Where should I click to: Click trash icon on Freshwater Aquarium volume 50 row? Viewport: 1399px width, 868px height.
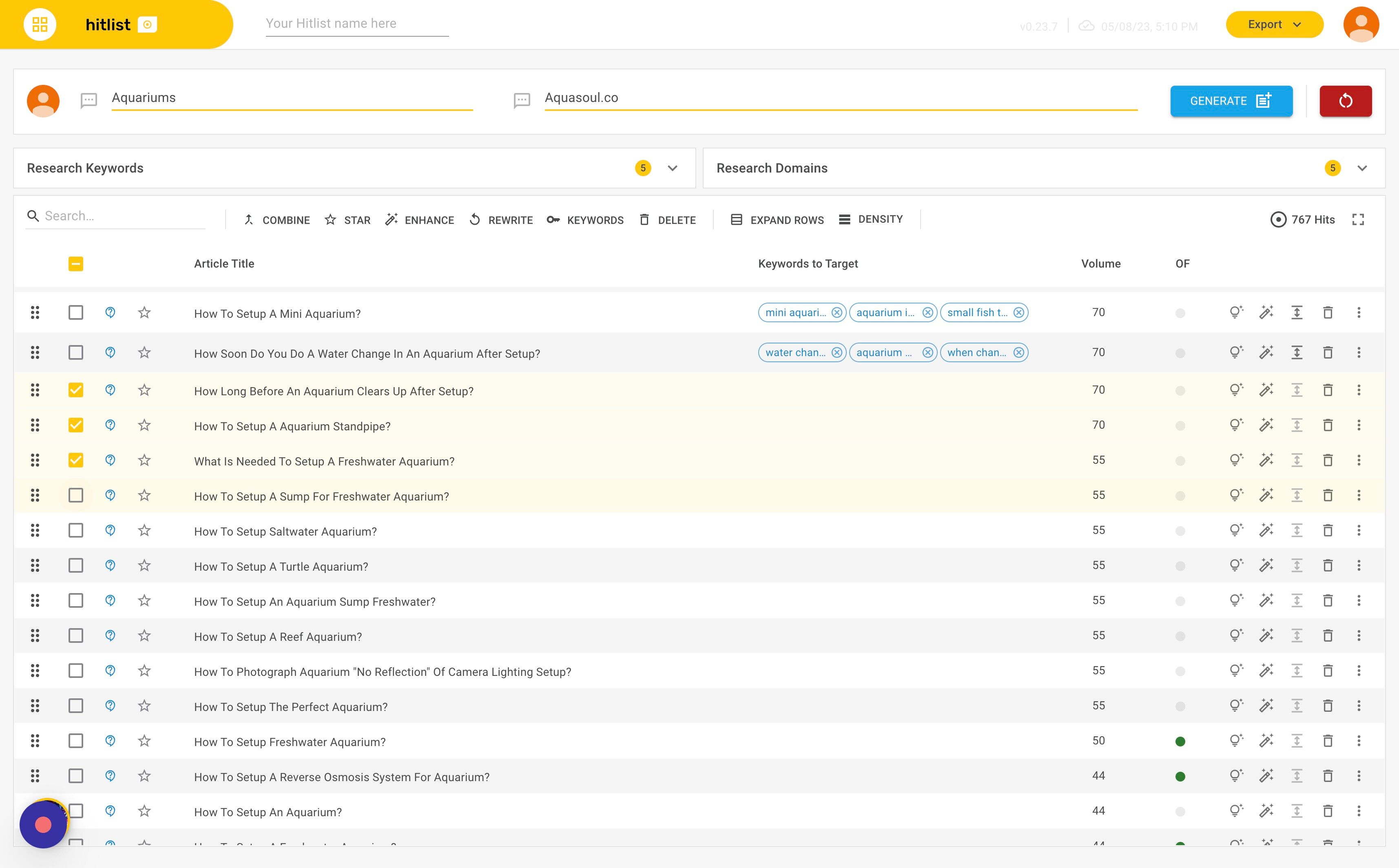point(1327,741)
